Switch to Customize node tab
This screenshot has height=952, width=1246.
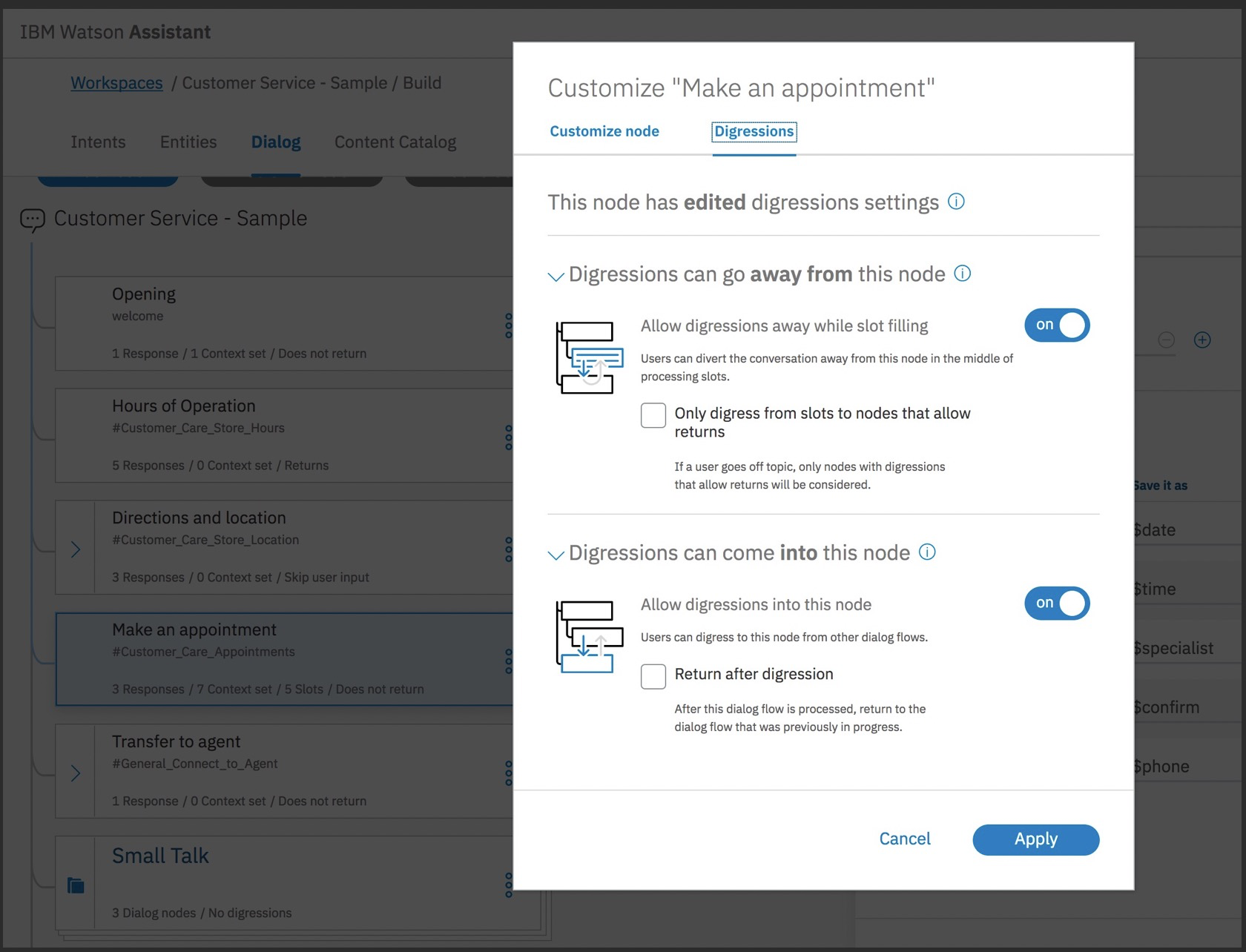click(x=604, y=131)
